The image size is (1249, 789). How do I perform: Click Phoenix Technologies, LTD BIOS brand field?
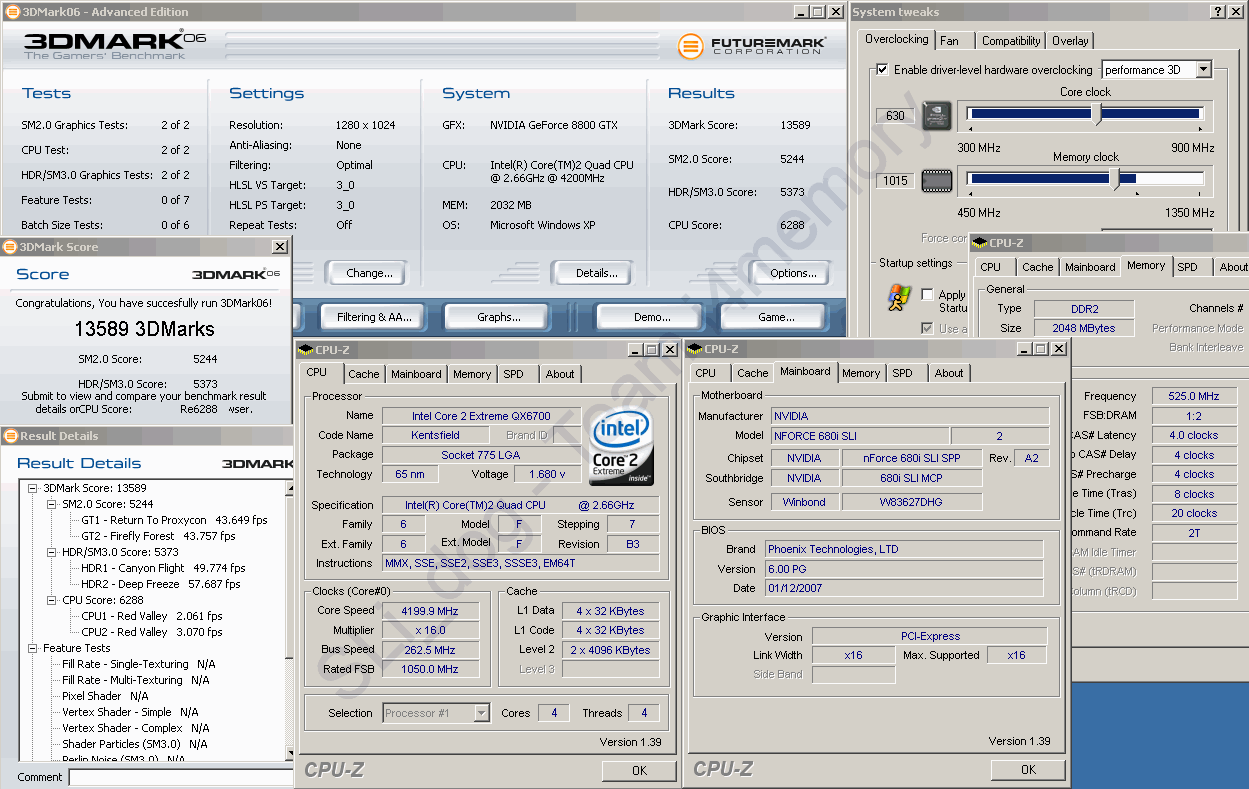point(905,549)
